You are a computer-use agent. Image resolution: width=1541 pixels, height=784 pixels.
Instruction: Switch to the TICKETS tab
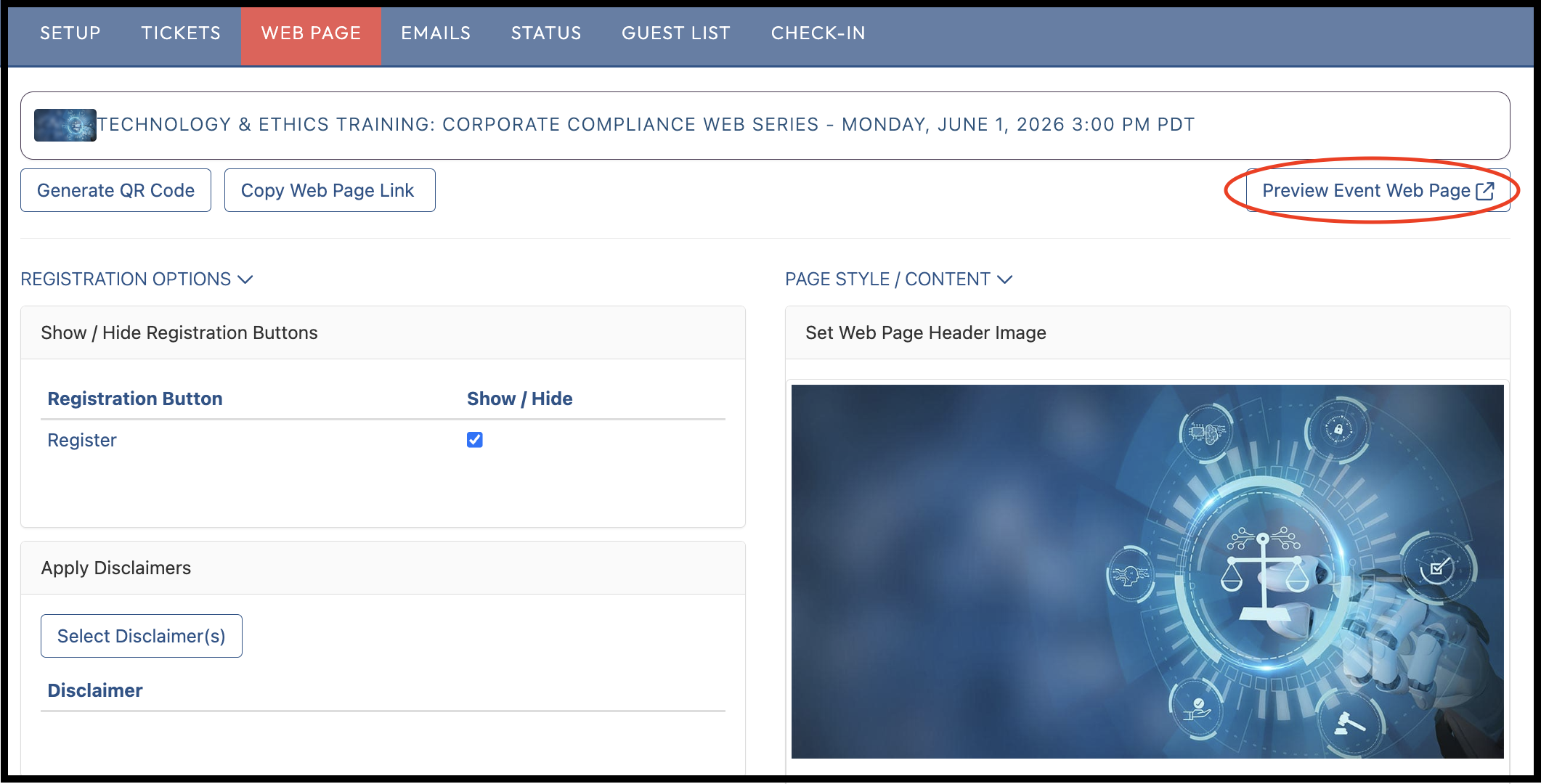(181, 33)
